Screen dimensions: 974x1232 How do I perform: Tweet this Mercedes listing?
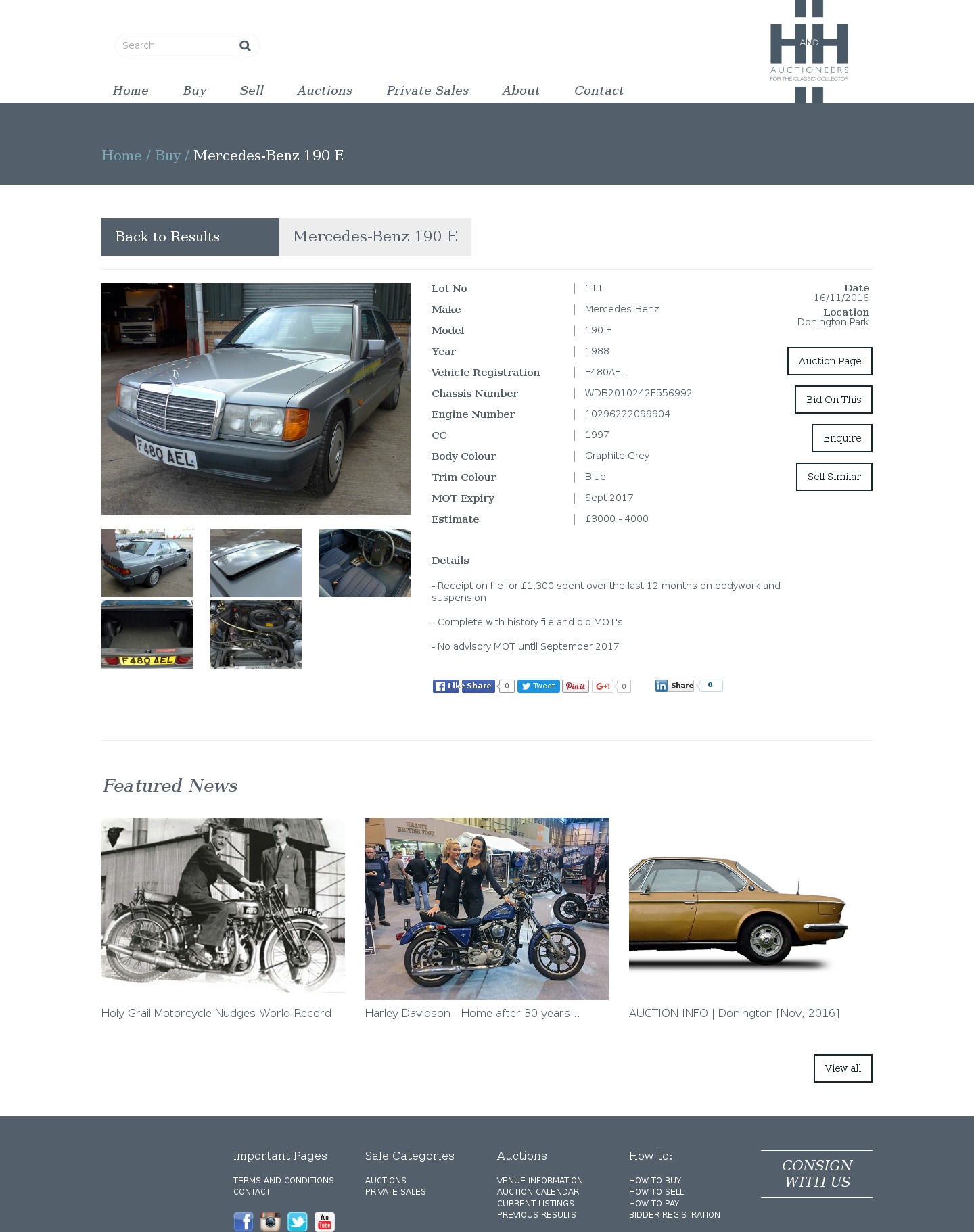[538, 686]
